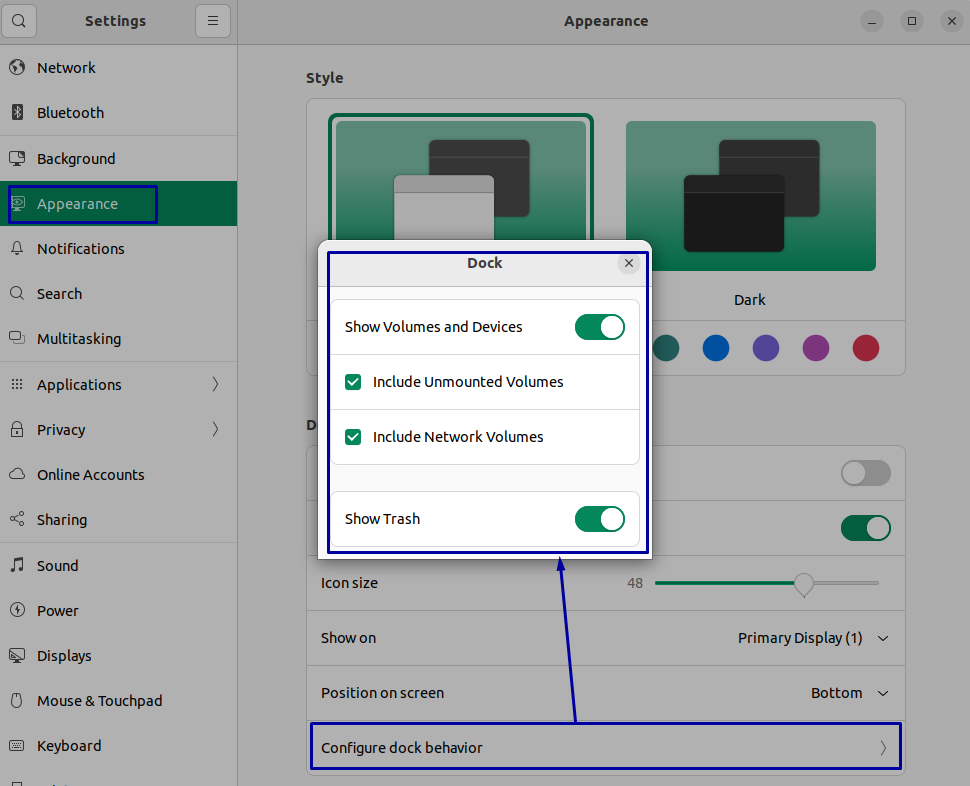Open Mouse & Touchpad settings
970x786 pixels.
coord(118,701)
